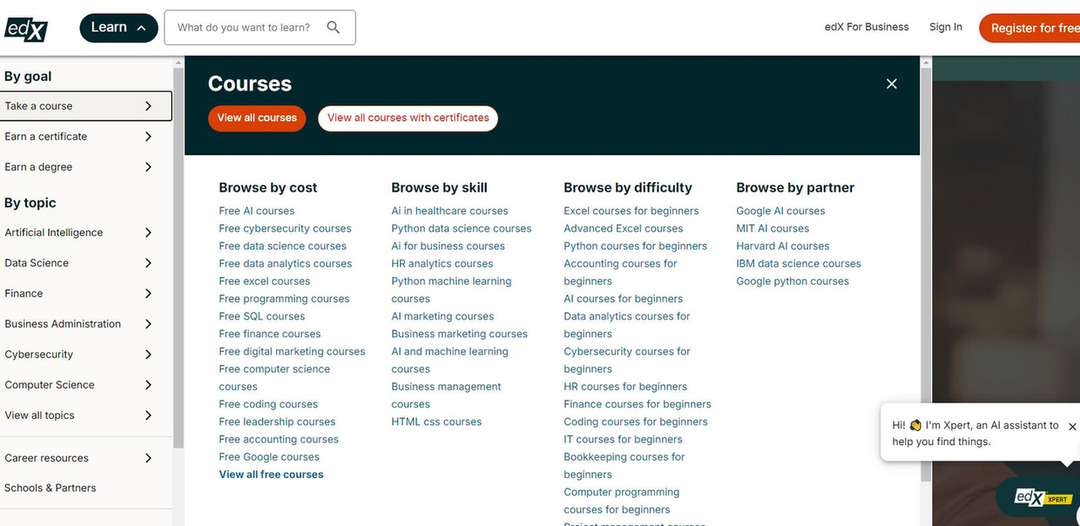Open Artificial Intelligence topic submenu
Screen dimensions: 1080x526
tap(85, 233)
